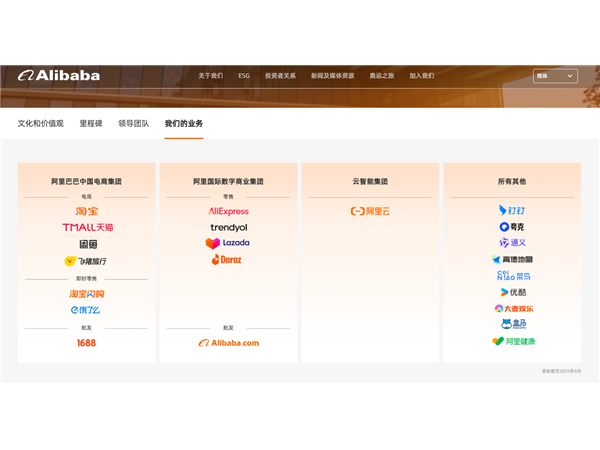
Task: Open the 通义 logo
Action: [513, 243]
